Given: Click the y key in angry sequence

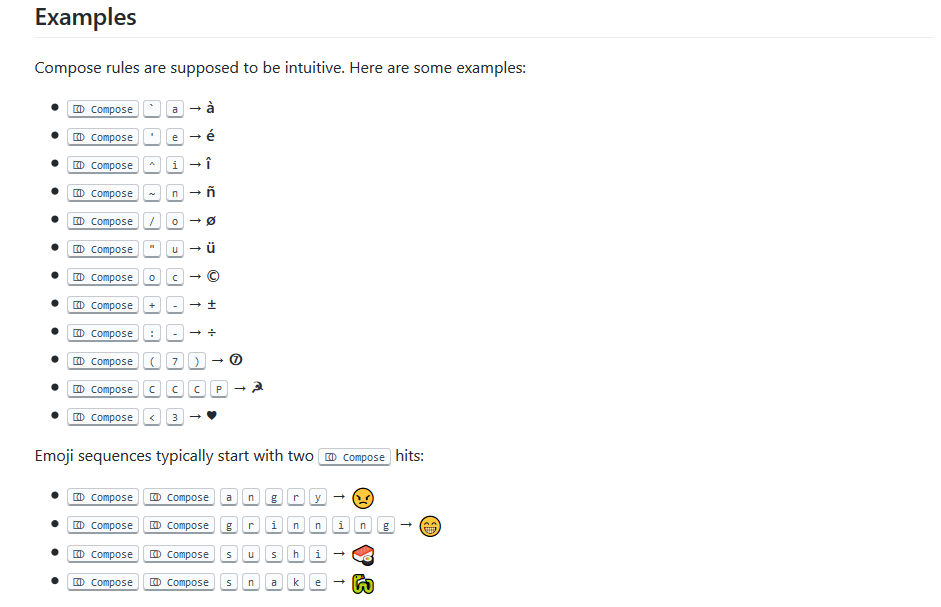Looking at the screenshot, I should (318, 497).
